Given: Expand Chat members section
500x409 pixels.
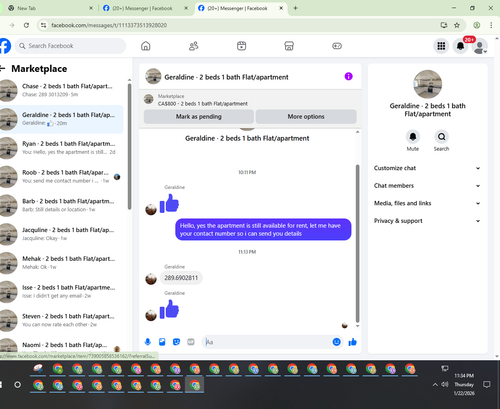Looking at the screenshot, I should (427, 186).
